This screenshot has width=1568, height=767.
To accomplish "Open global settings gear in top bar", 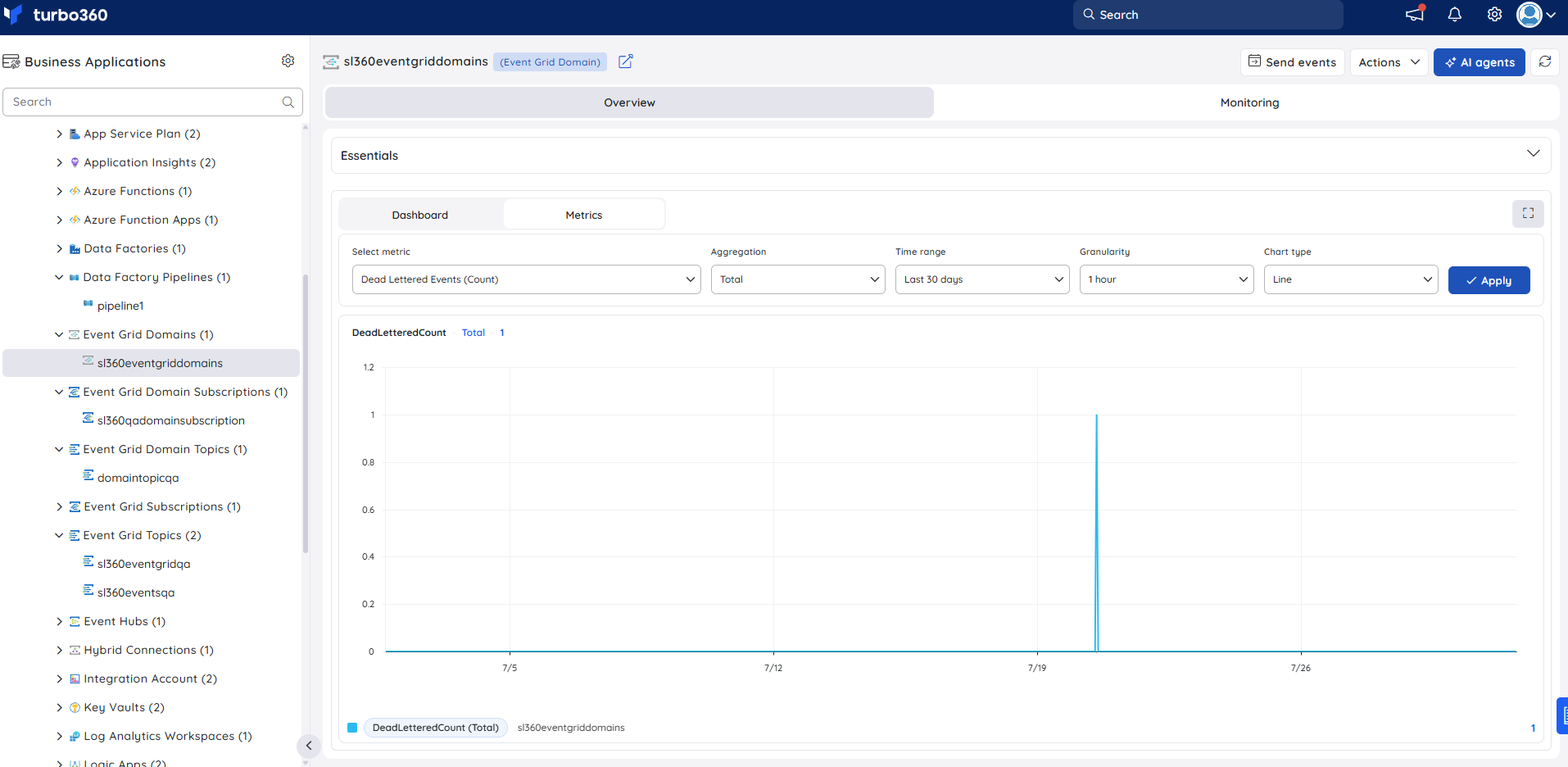I will tap(1495, 15).
